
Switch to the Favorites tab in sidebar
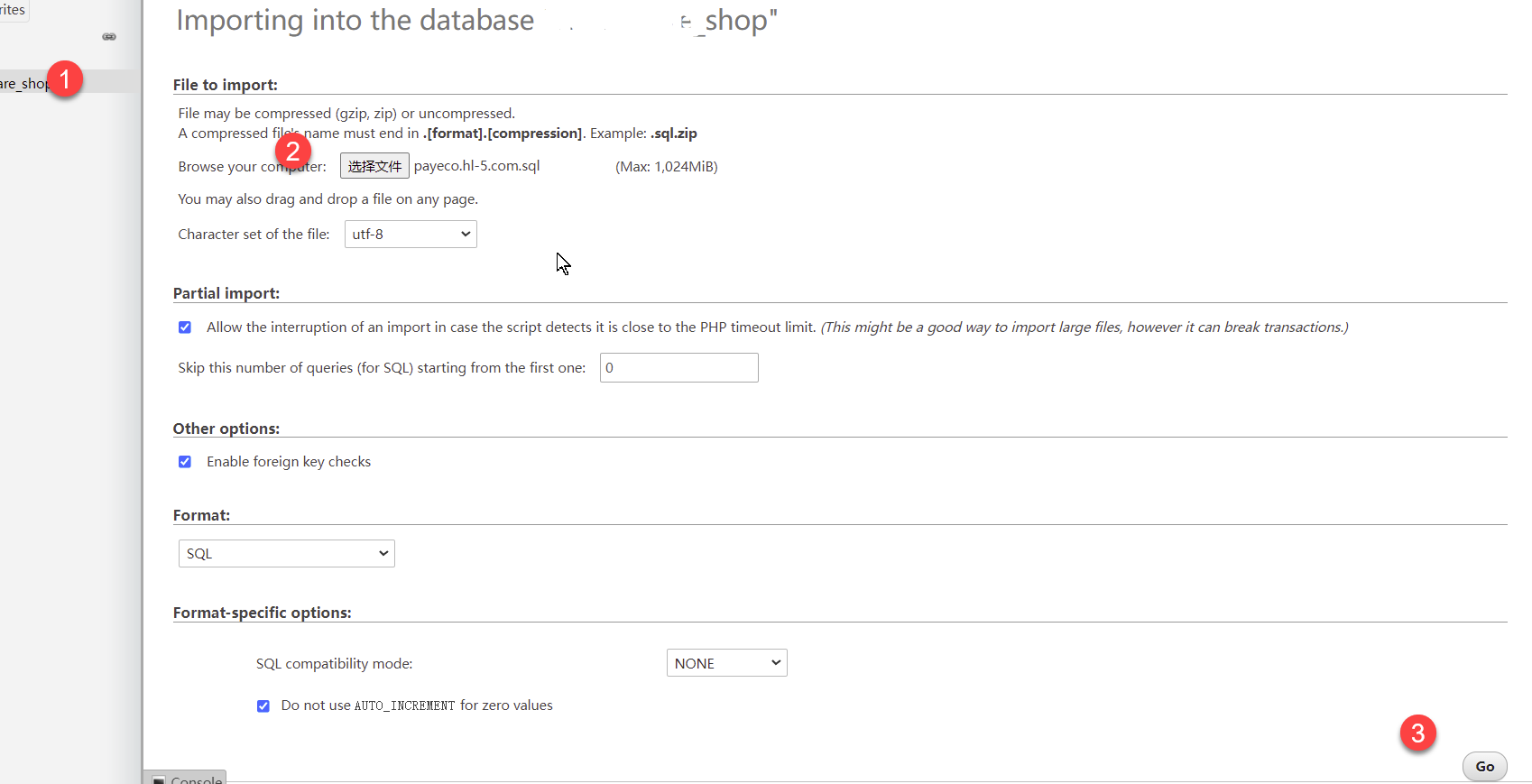tap(14, 10)
